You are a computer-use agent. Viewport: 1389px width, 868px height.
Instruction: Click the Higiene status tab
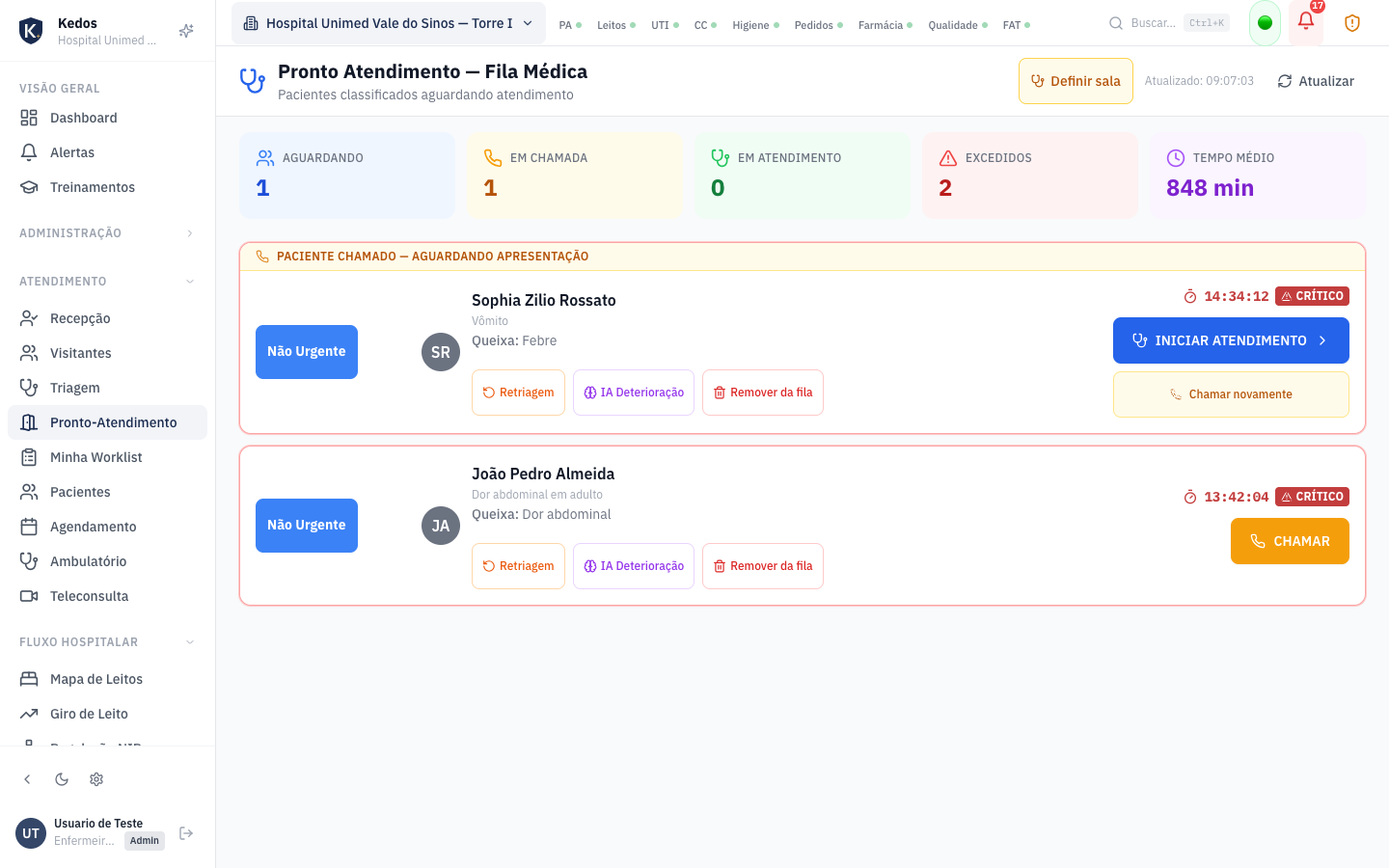point(755,25)
